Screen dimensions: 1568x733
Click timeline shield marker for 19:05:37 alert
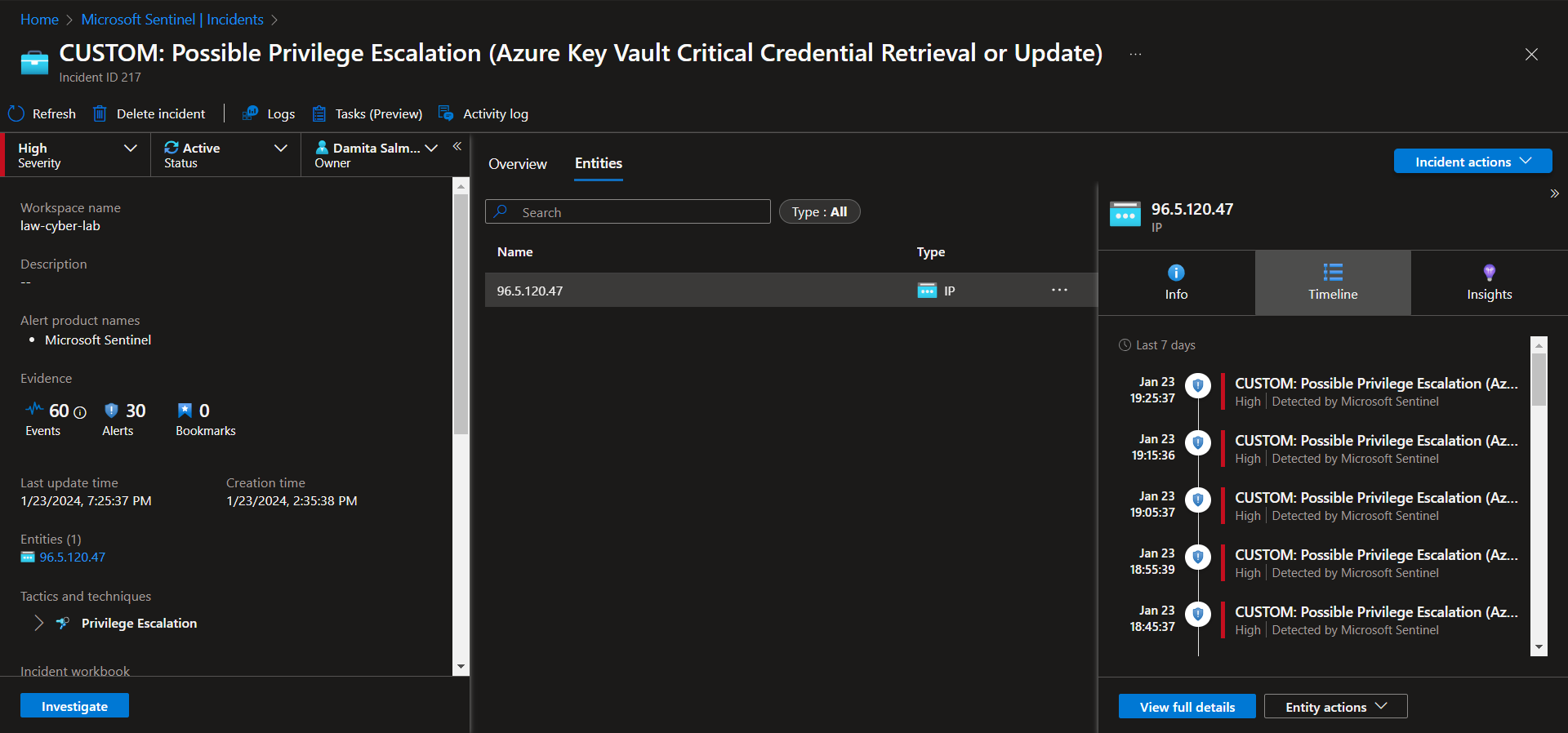1198,500
